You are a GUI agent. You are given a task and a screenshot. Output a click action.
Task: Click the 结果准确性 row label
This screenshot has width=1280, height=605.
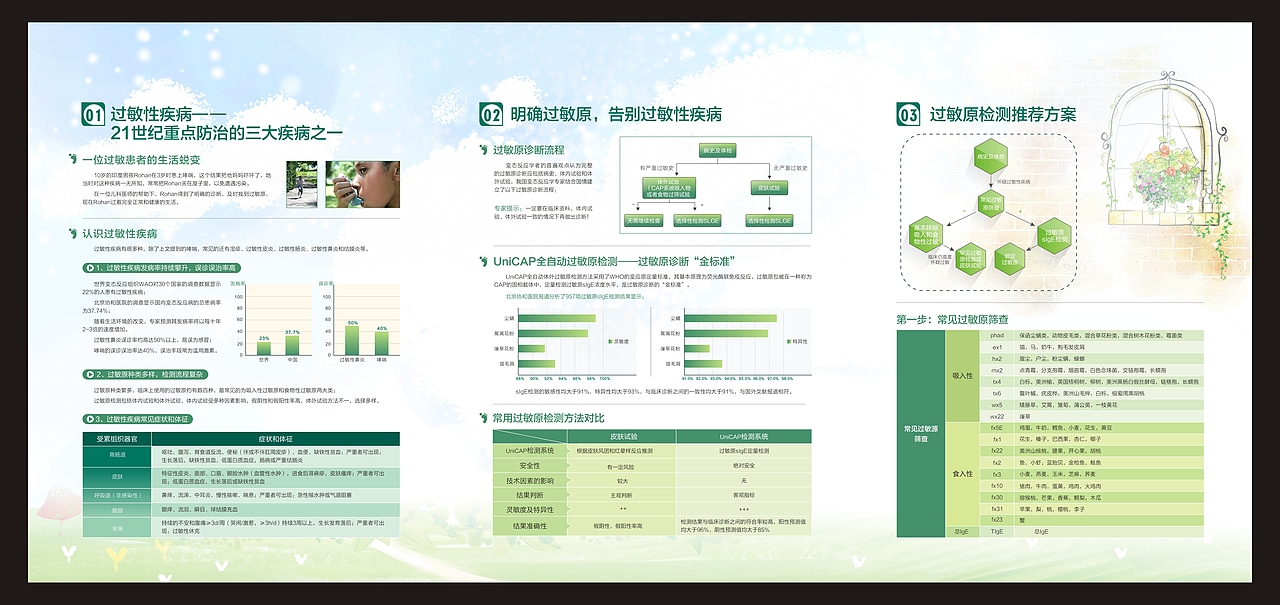coord(529,525)
